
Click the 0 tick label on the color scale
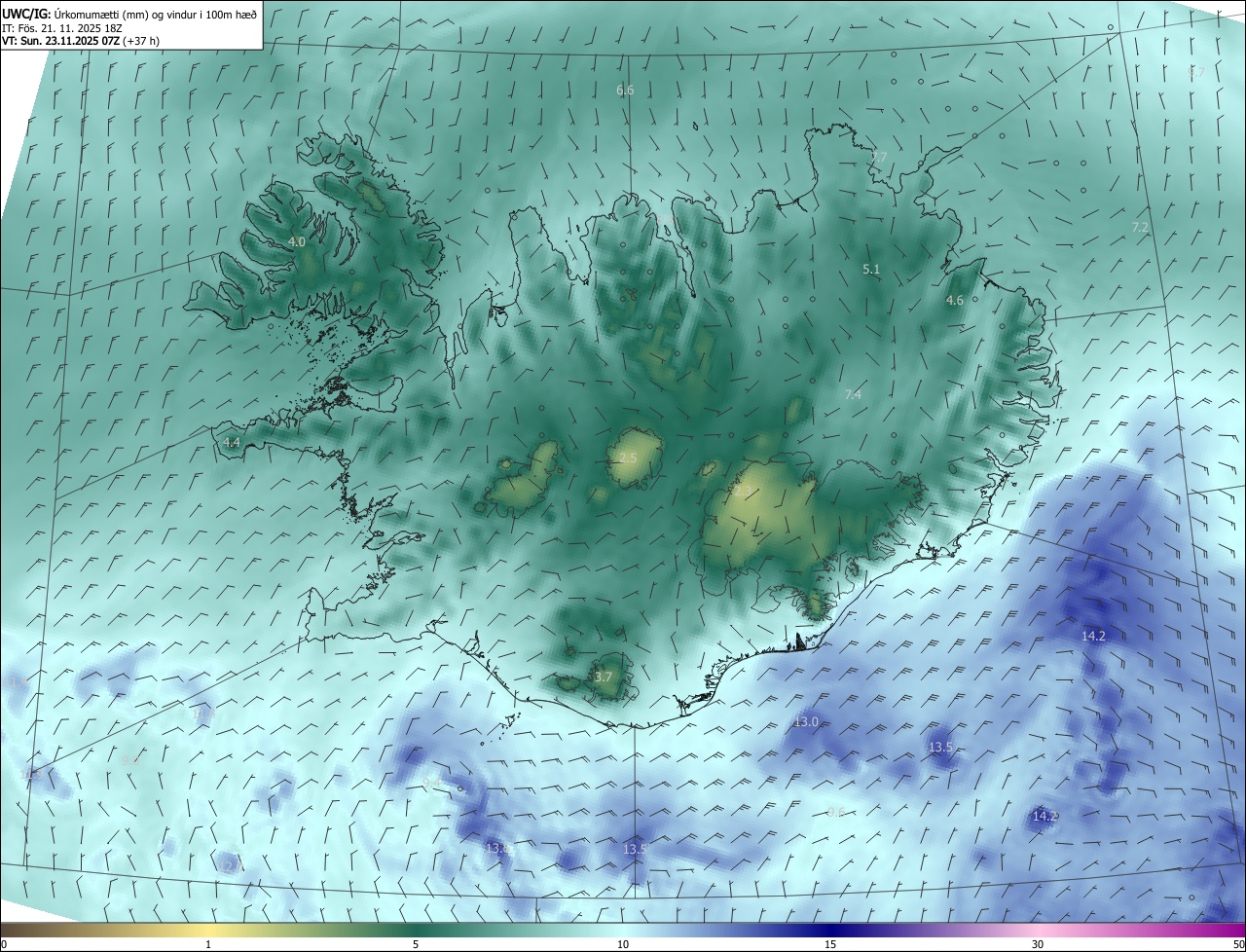coord(4,944)
